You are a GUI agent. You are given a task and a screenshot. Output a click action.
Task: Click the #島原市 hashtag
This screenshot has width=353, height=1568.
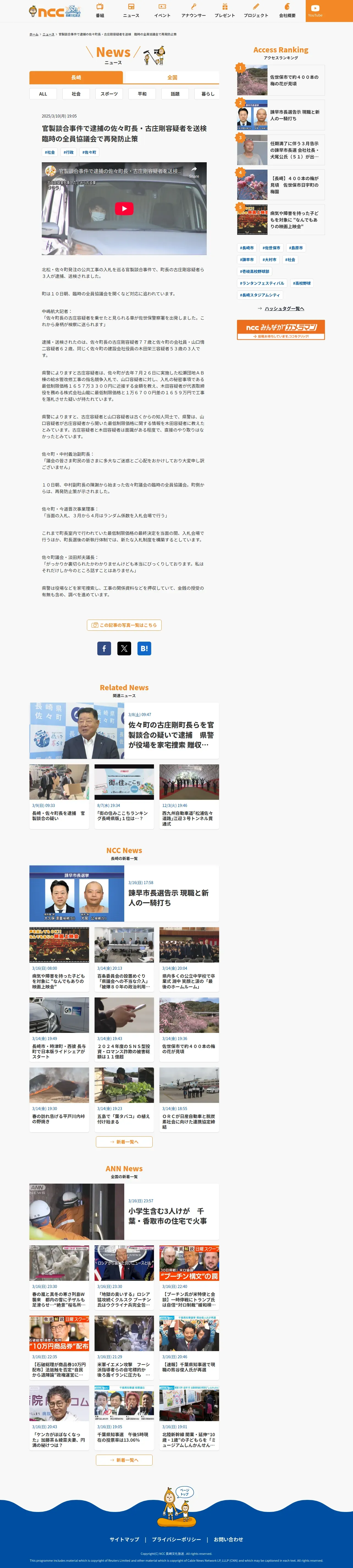pos(296,248)
